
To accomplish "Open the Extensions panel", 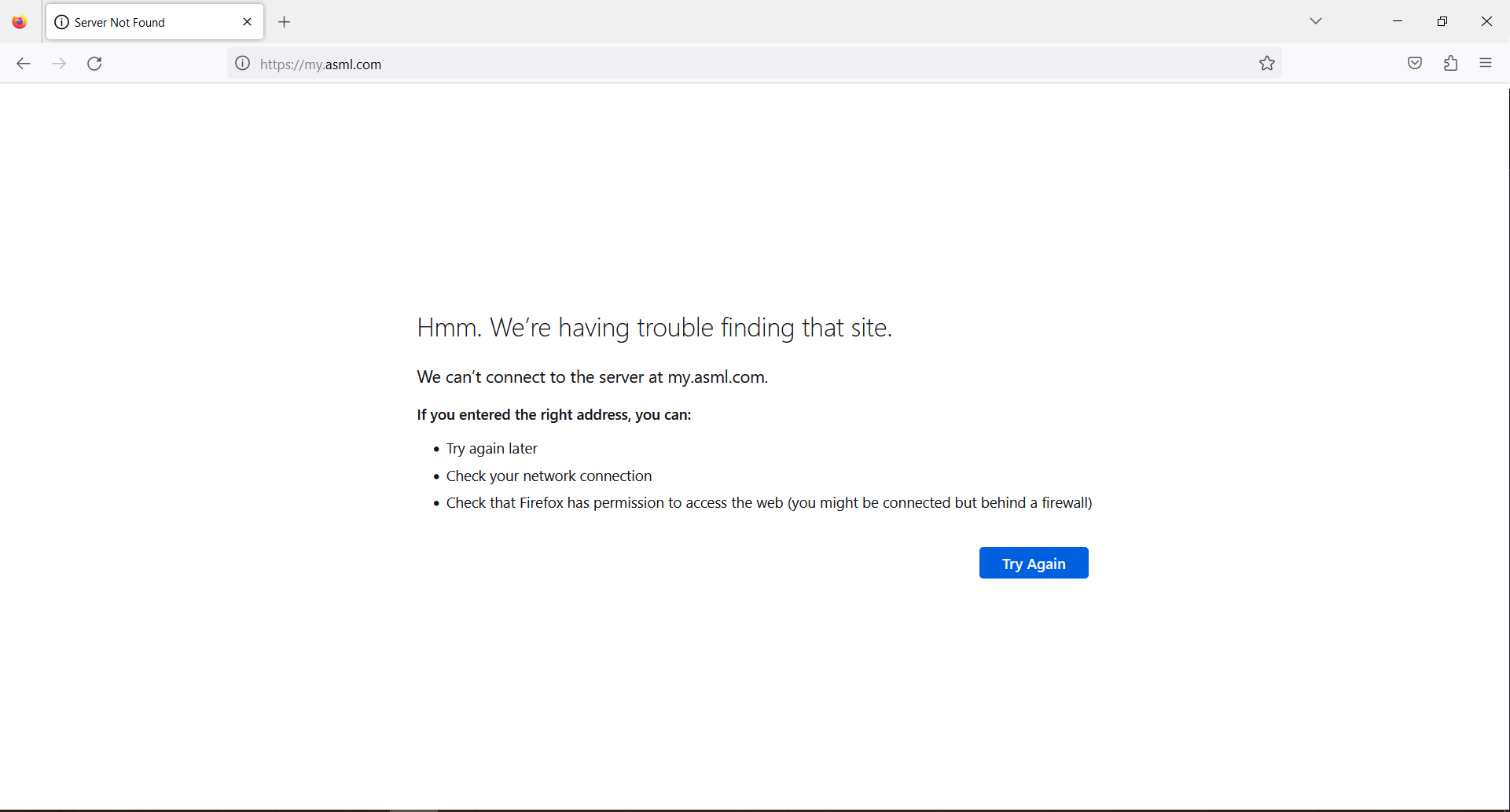I will (1451, 63).
